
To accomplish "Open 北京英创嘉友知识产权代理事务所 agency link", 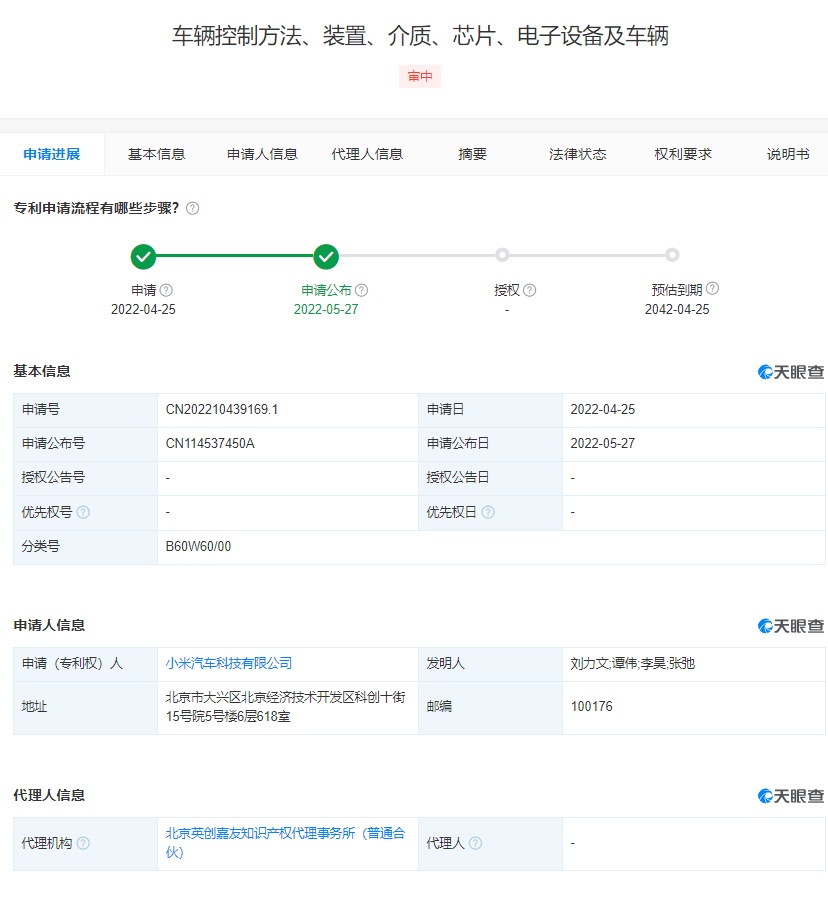I will 285,843.
